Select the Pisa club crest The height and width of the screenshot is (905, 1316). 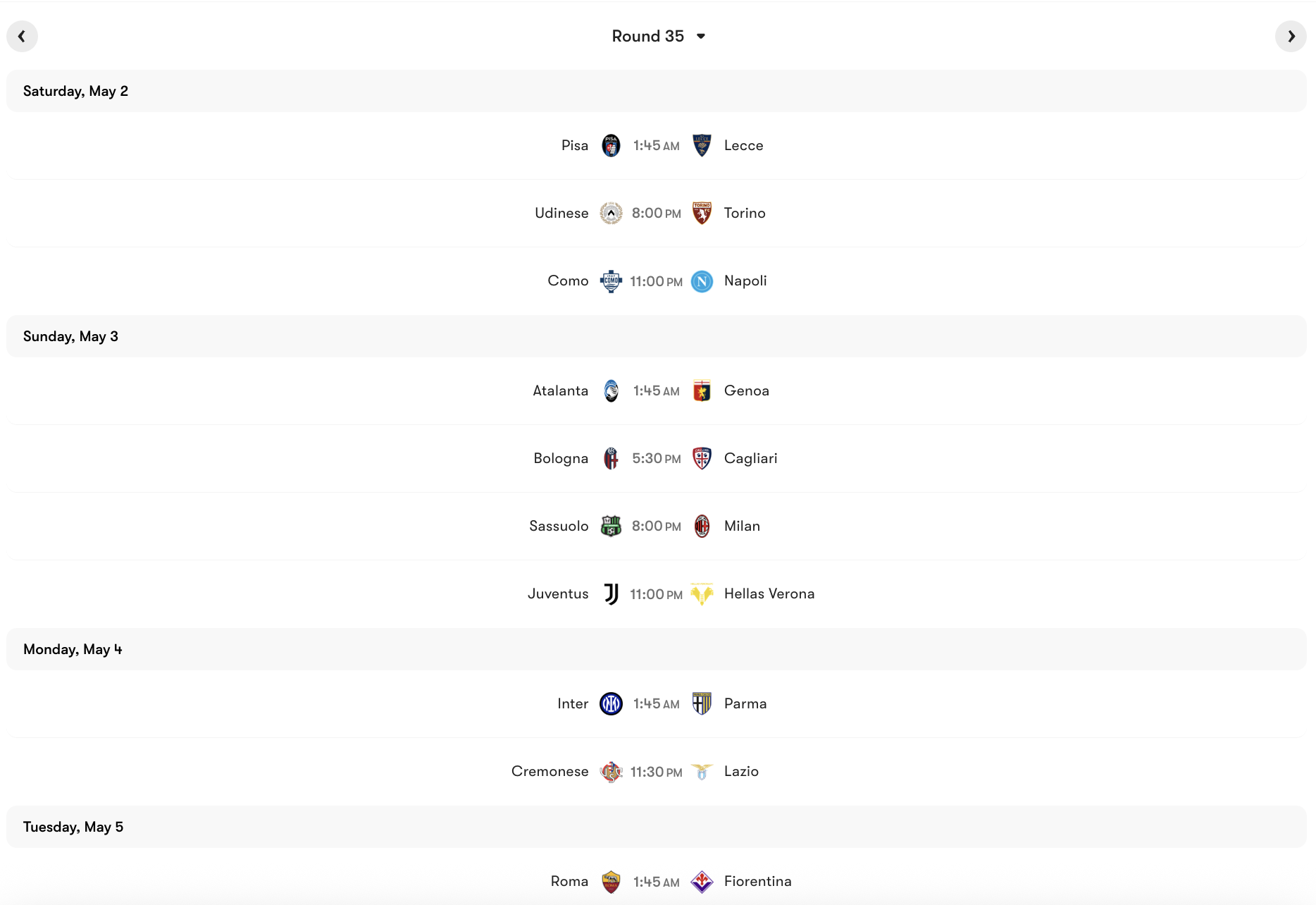[x=612, y=145]
